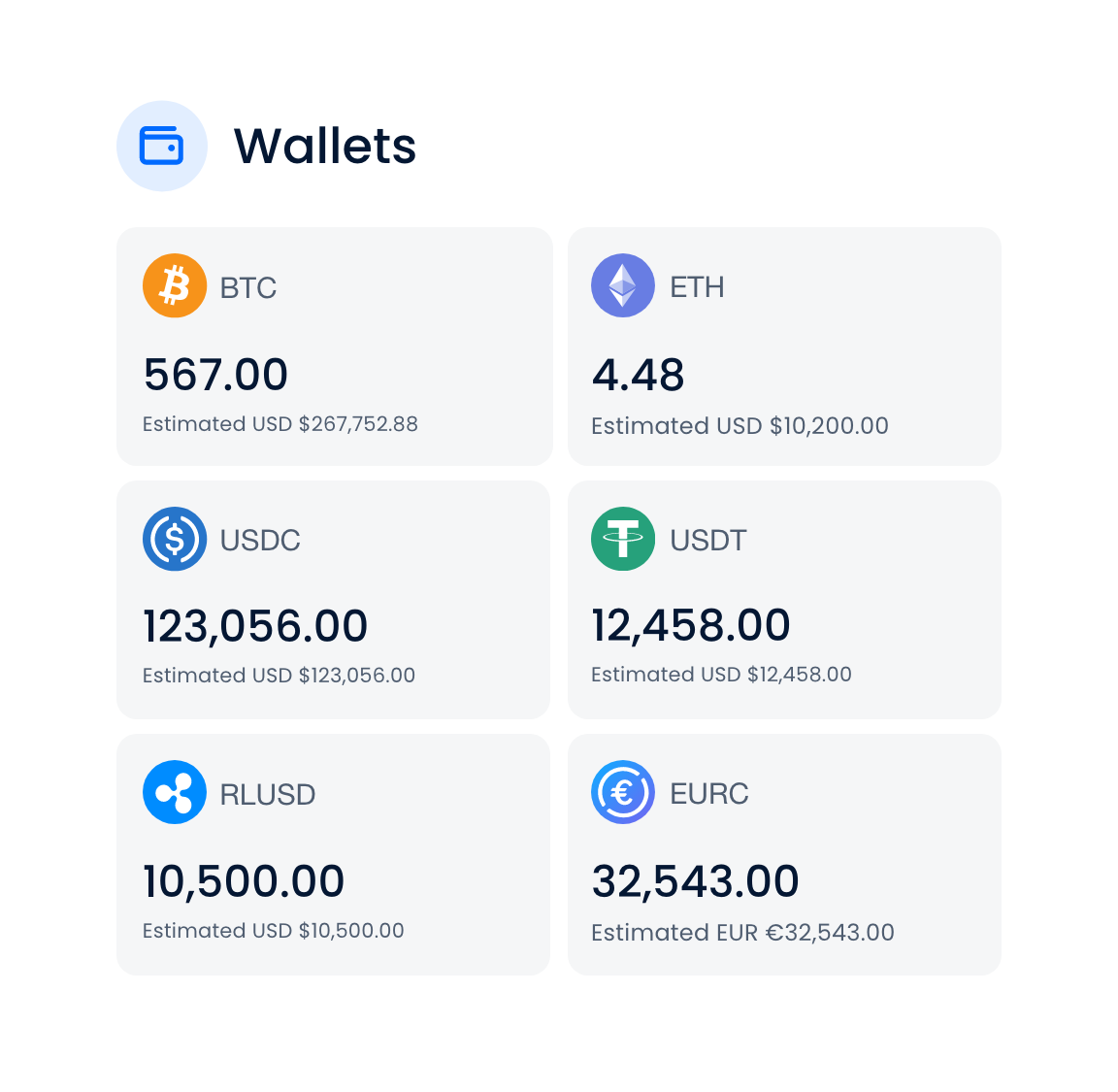
Task: Open the RLUSD balance 10,500.00
Action: 244,881
